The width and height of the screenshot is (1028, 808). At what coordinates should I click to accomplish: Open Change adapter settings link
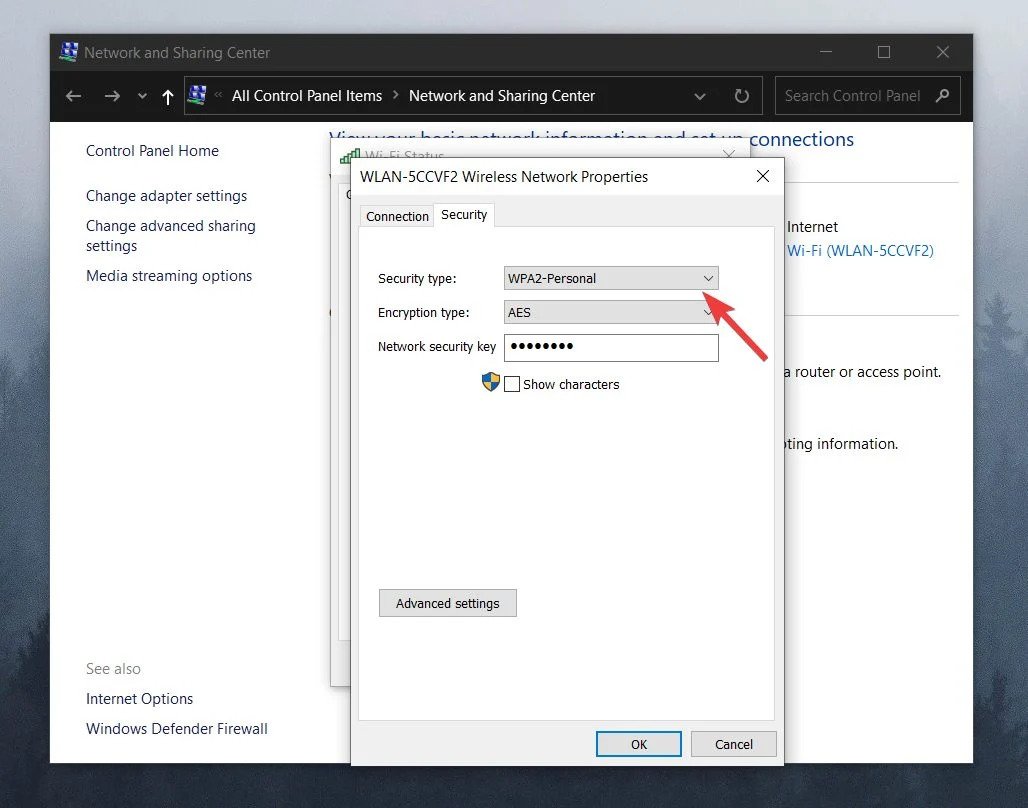click(167, 196)
